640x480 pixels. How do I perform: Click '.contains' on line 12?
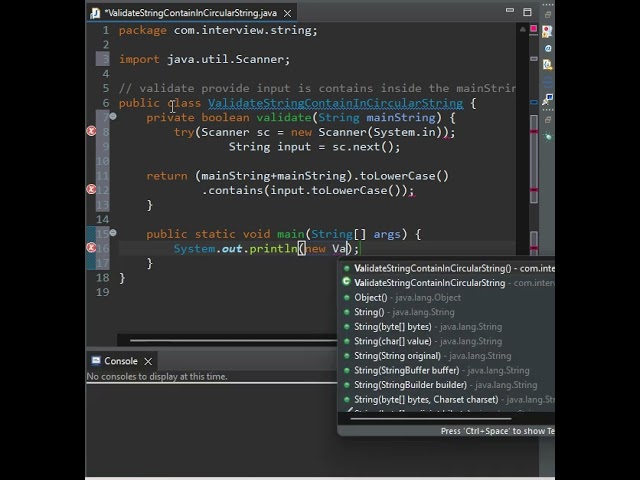tap(232, 191)
